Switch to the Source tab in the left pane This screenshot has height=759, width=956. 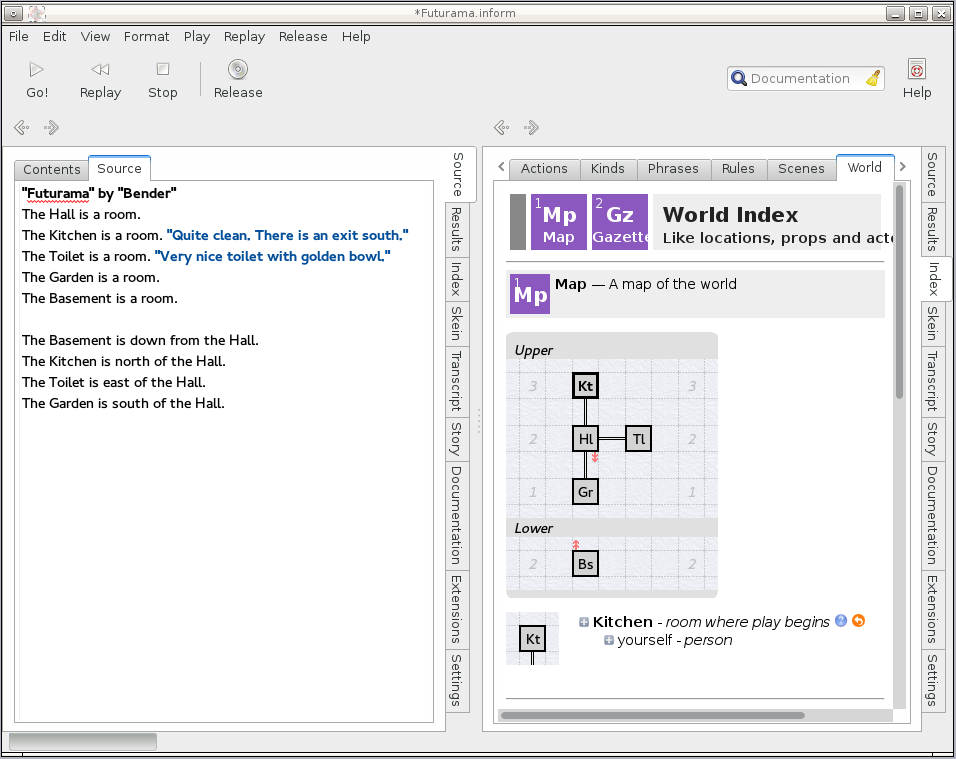tap(120, 168)
